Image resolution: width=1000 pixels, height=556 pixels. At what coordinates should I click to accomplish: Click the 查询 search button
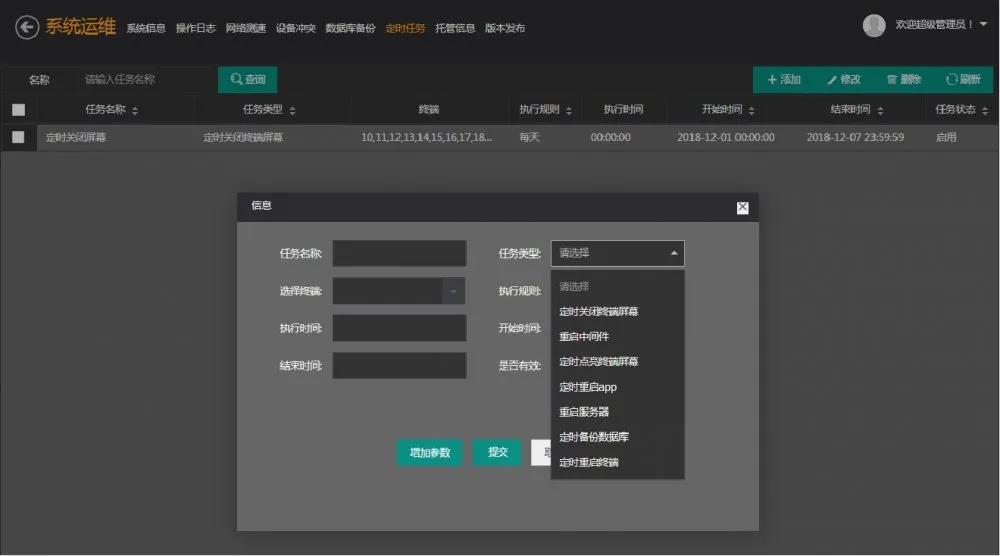point(247,80)
